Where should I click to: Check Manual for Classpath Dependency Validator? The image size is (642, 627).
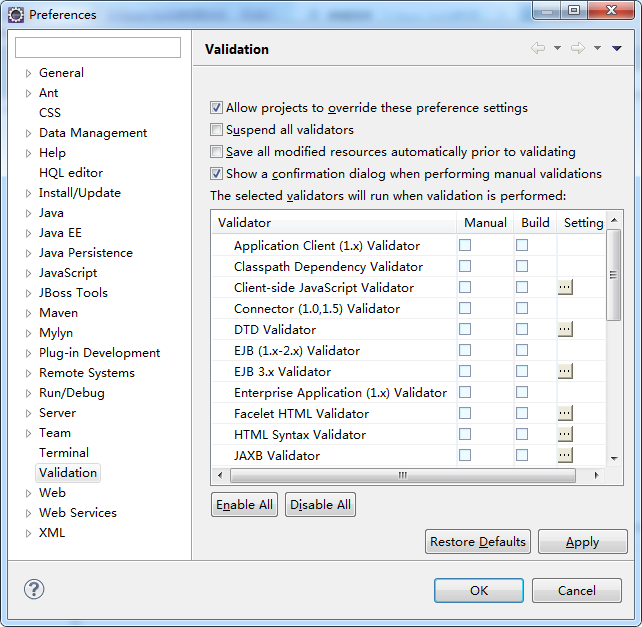tap(465, 266)
